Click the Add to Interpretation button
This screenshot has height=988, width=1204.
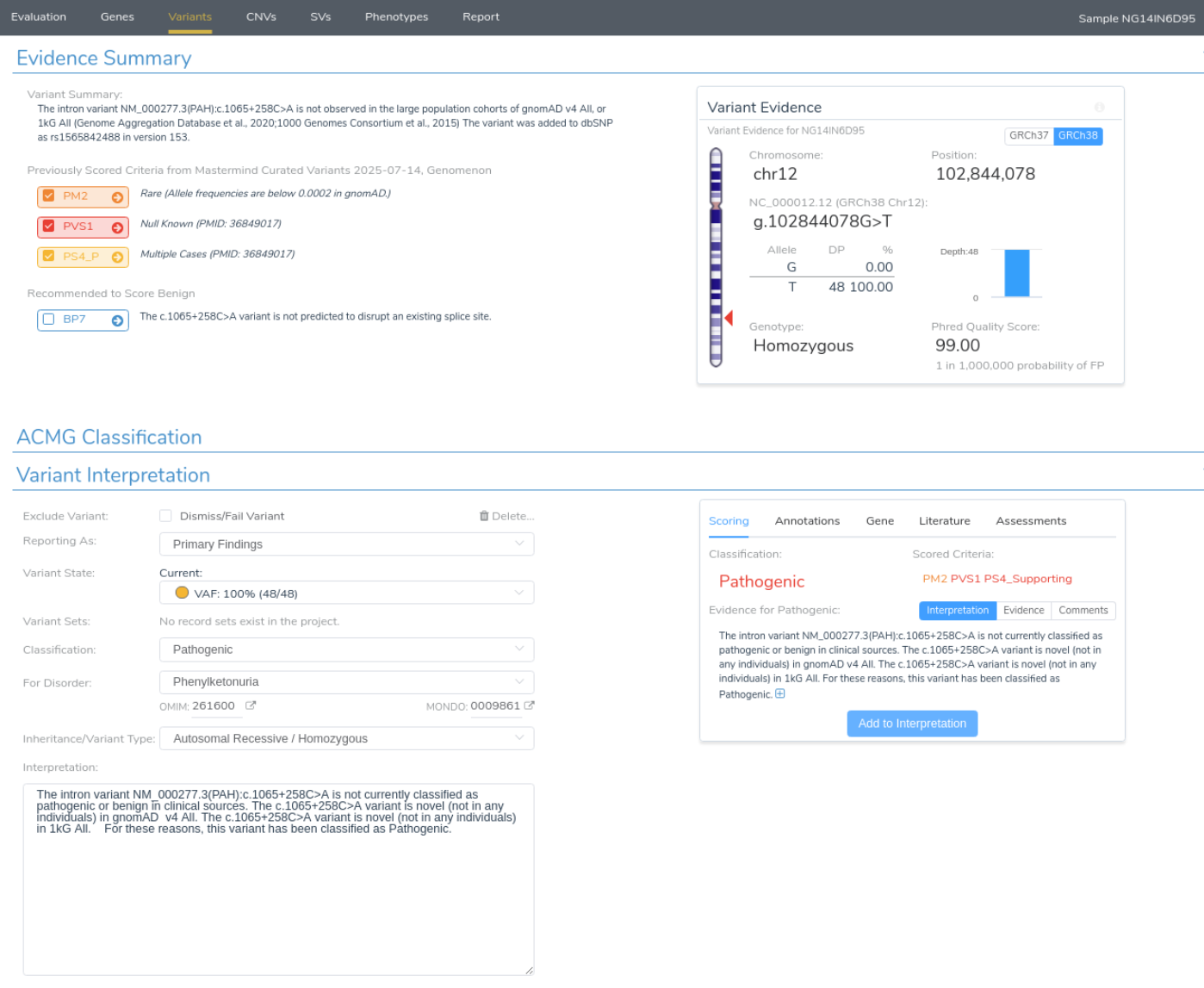912,724
